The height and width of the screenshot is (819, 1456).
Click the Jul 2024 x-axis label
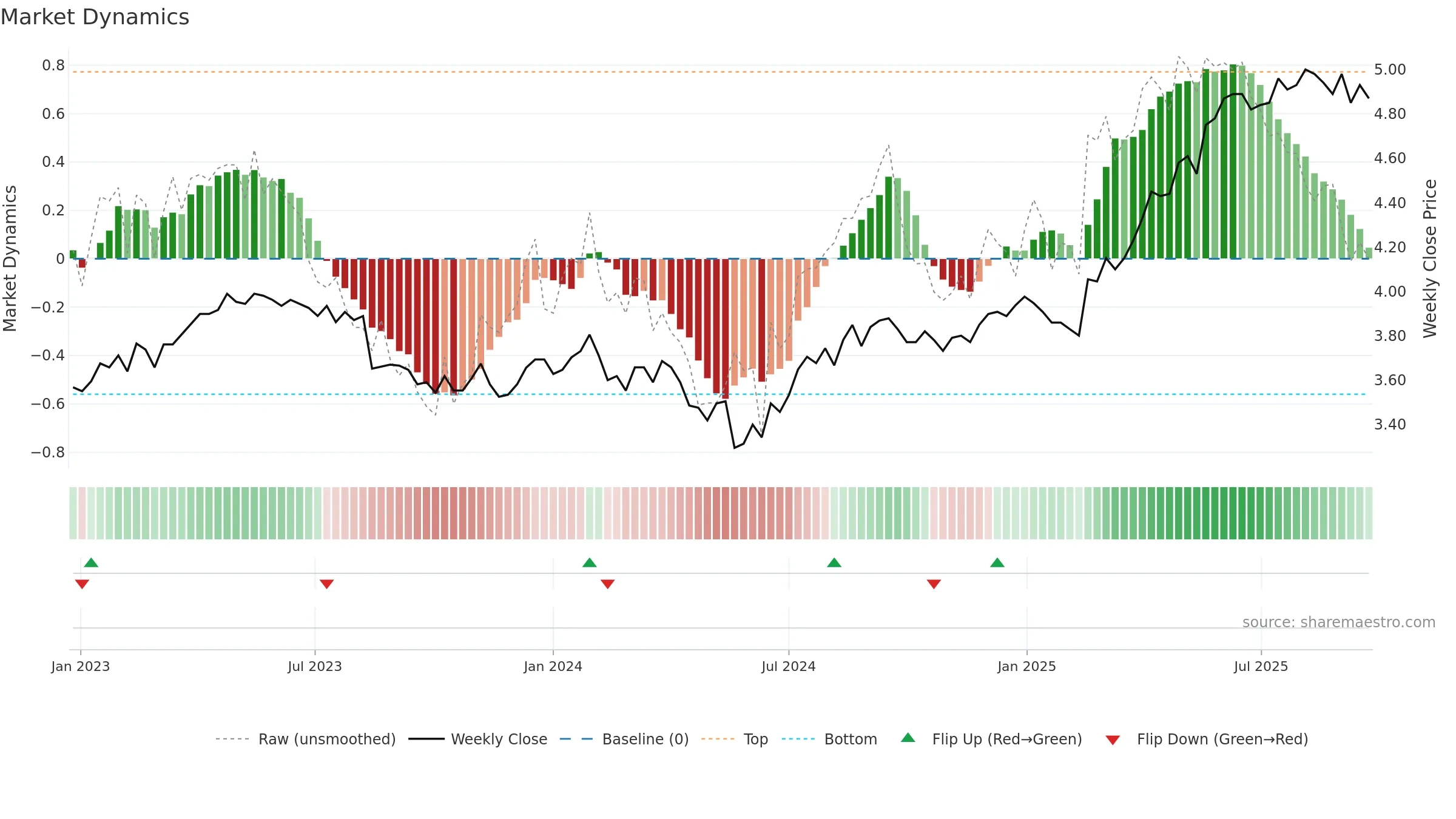pyautogui.click(x=789, y=666)
